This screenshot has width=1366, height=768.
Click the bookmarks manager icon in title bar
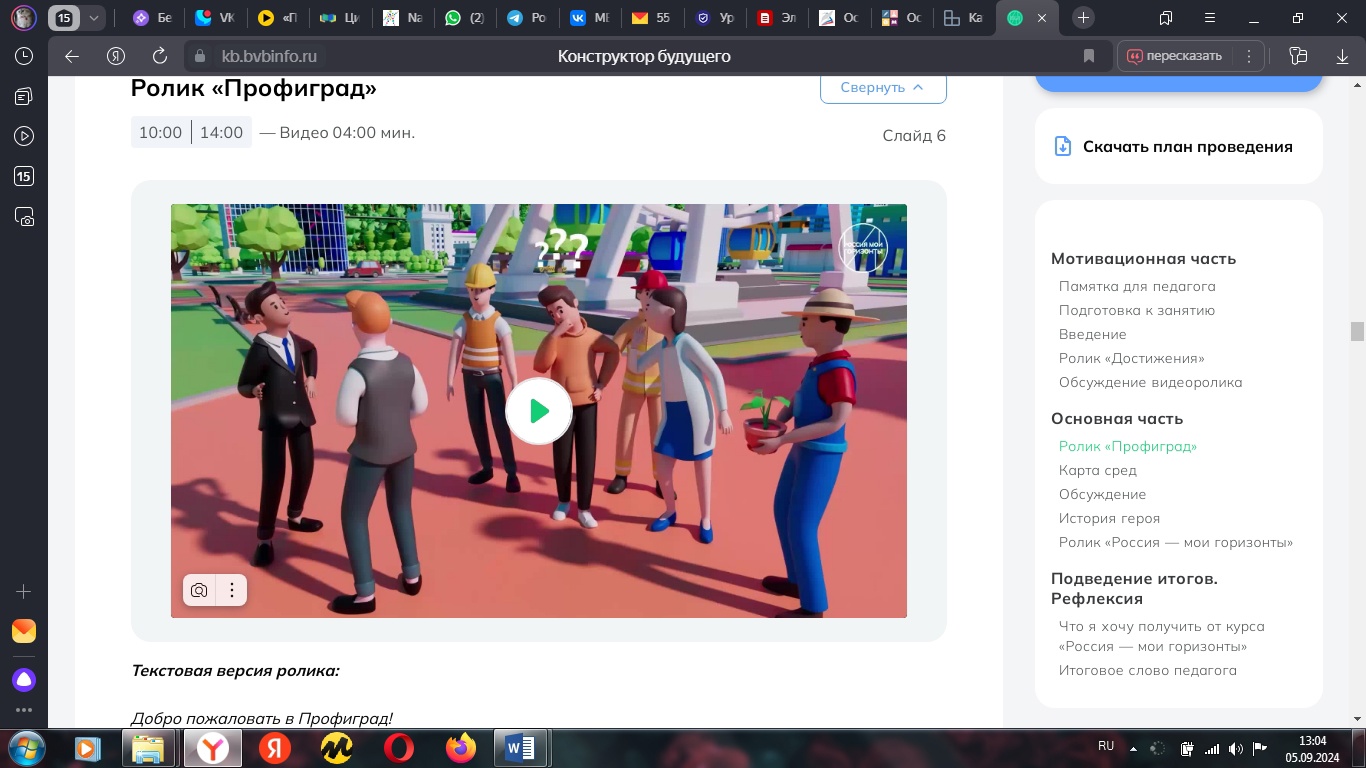coord(1166,18)
